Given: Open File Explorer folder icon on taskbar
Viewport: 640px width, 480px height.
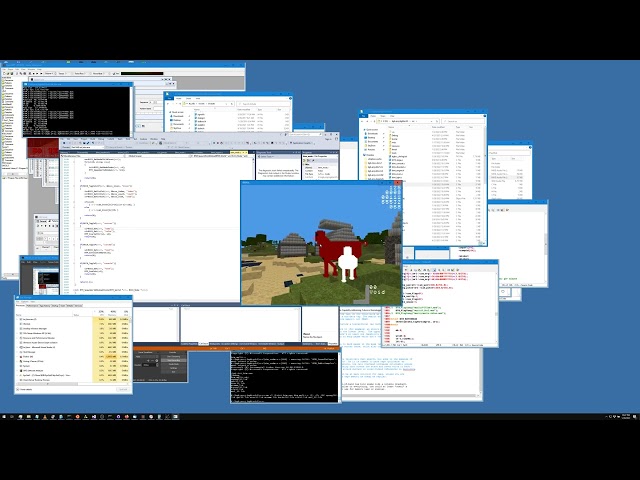Looking at the screenshot, I should pos(29,417).
